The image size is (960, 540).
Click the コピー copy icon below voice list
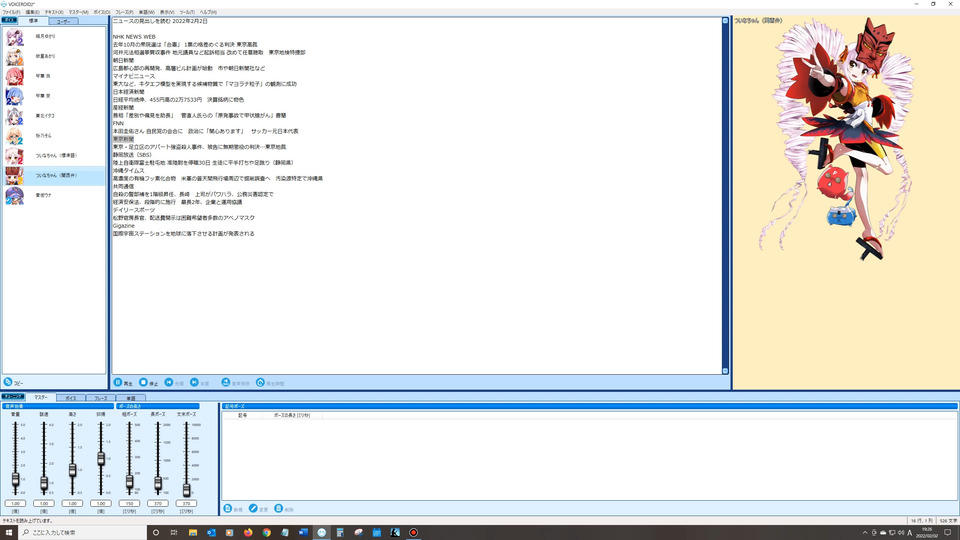coord(8,381)
